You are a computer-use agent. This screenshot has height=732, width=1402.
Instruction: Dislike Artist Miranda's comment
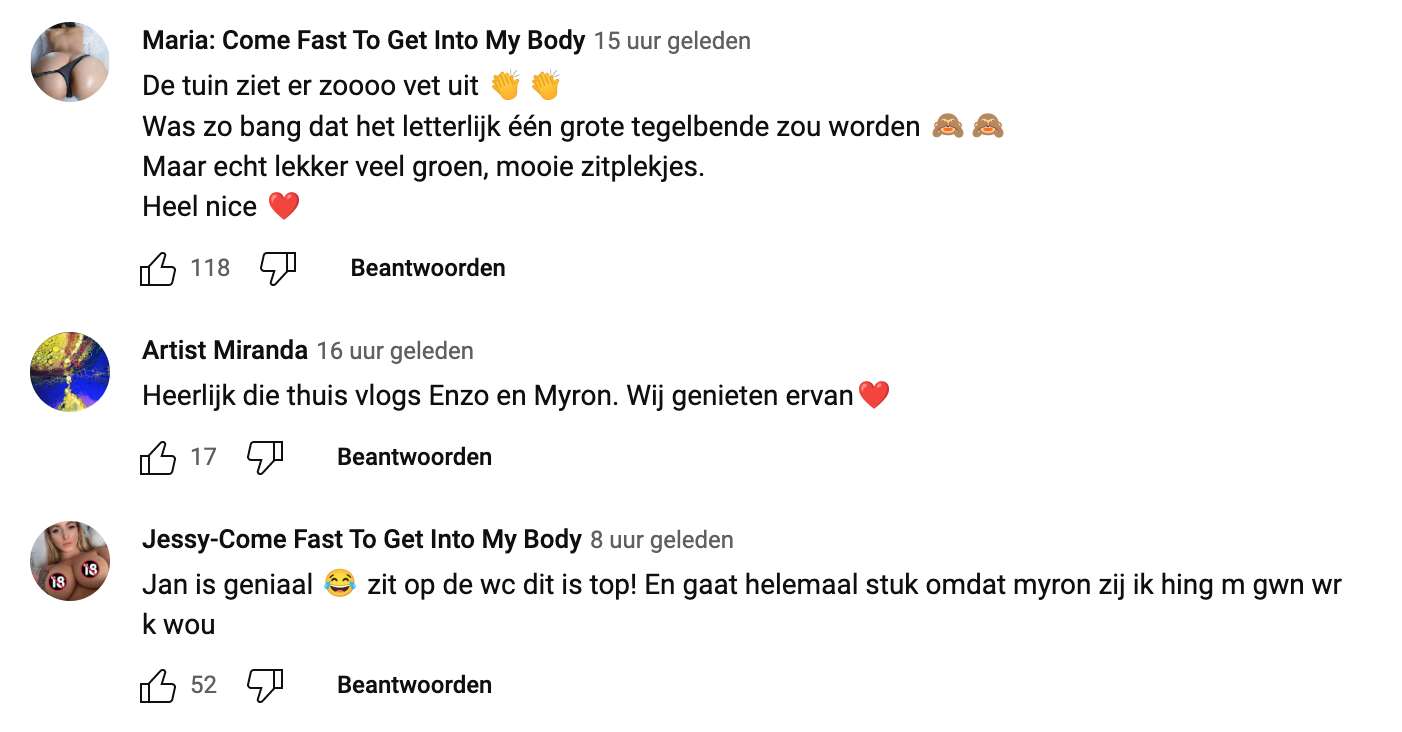265,457
